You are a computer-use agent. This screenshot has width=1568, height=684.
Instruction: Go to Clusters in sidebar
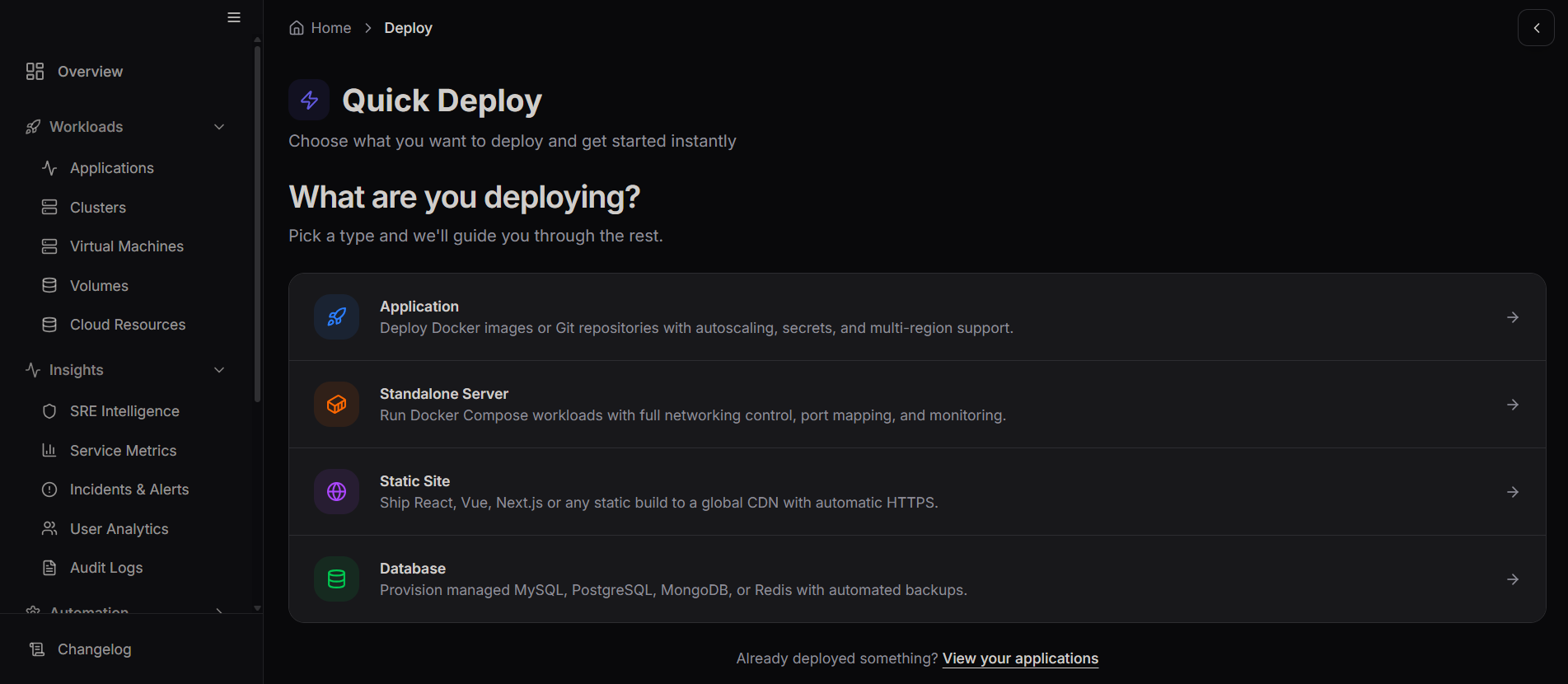click(97, 208)
